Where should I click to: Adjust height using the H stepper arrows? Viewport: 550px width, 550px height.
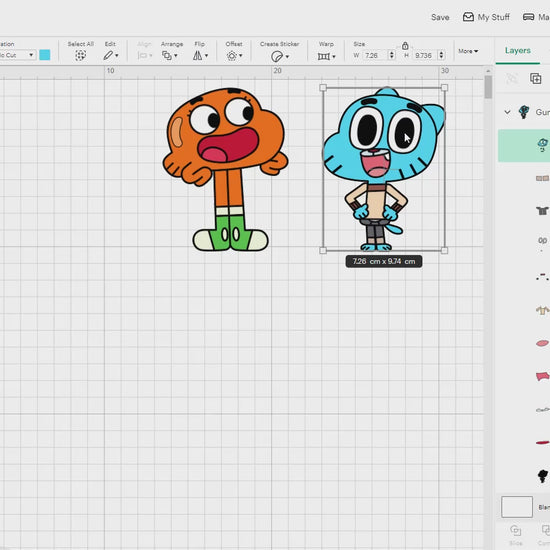441,55
